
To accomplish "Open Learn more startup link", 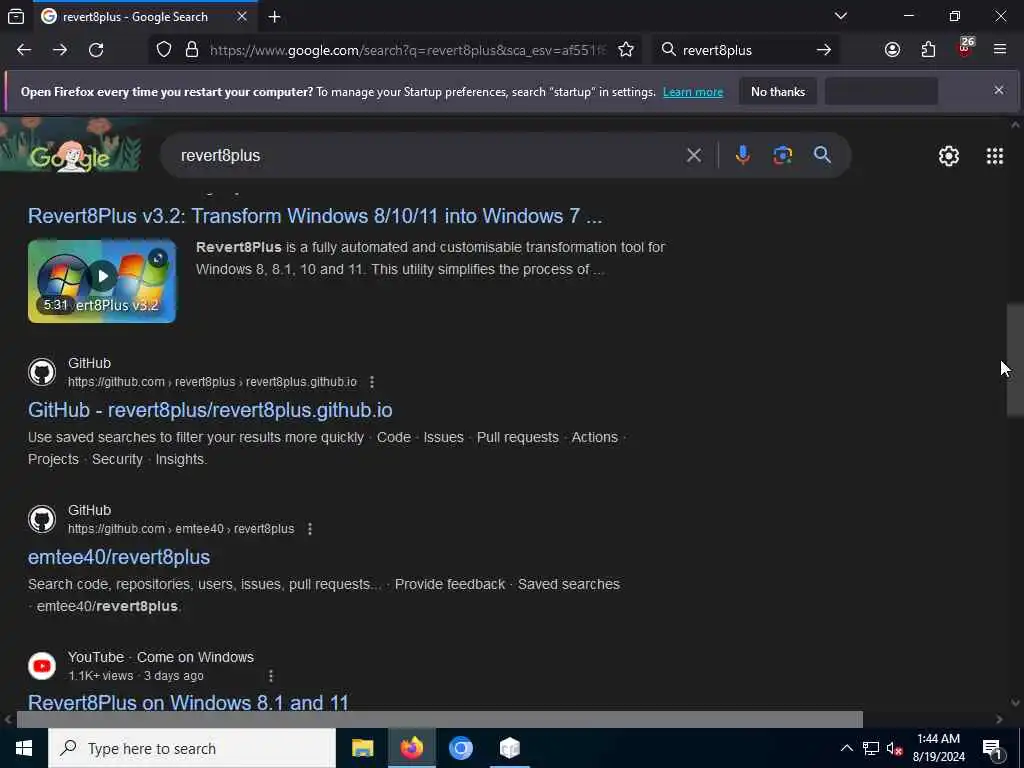I will click(x=693, y=92).
